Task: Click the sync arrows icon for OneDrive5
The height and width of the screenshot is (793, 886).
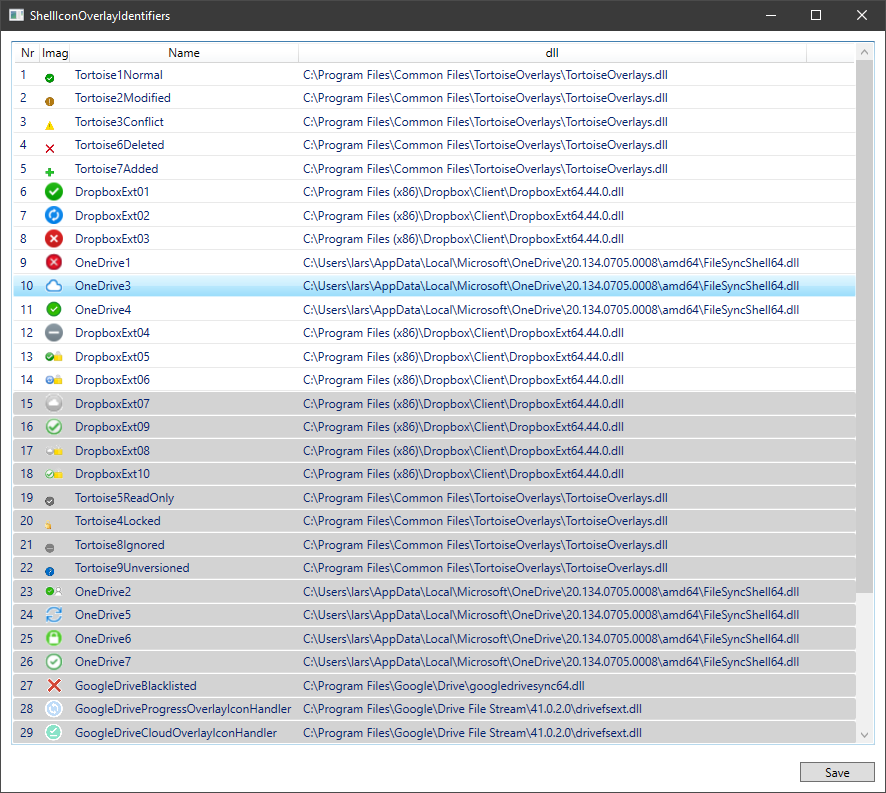Action: [x=54, y=615]
